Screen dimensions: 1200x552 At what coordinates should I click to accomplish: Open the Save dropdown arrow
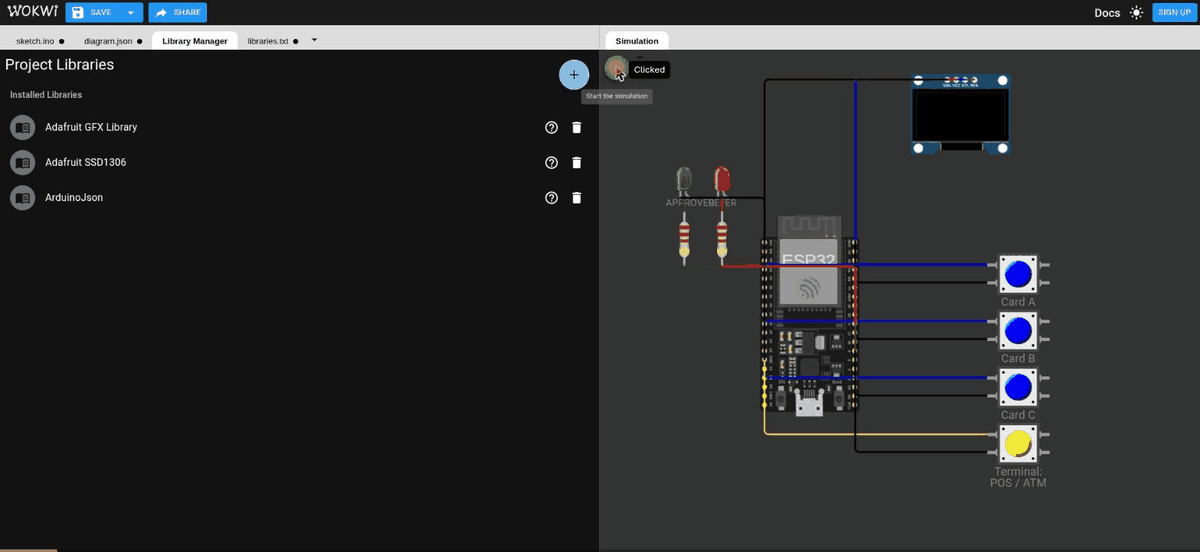[x=131, y=13]
